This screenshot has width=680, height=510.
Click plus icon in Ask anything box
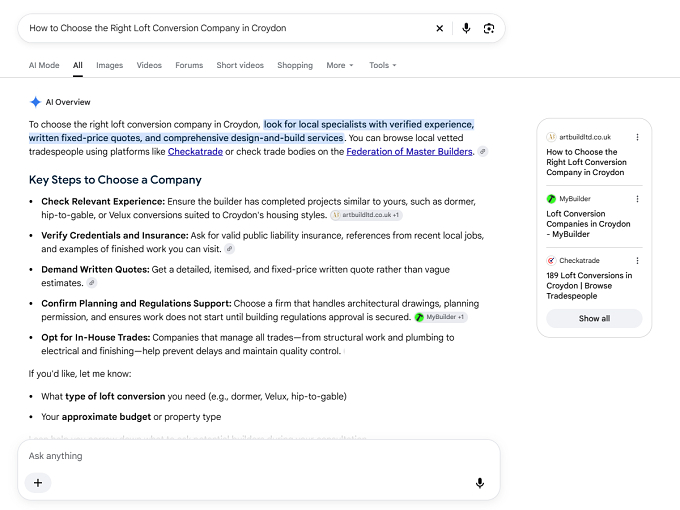(x=38, y=483)
